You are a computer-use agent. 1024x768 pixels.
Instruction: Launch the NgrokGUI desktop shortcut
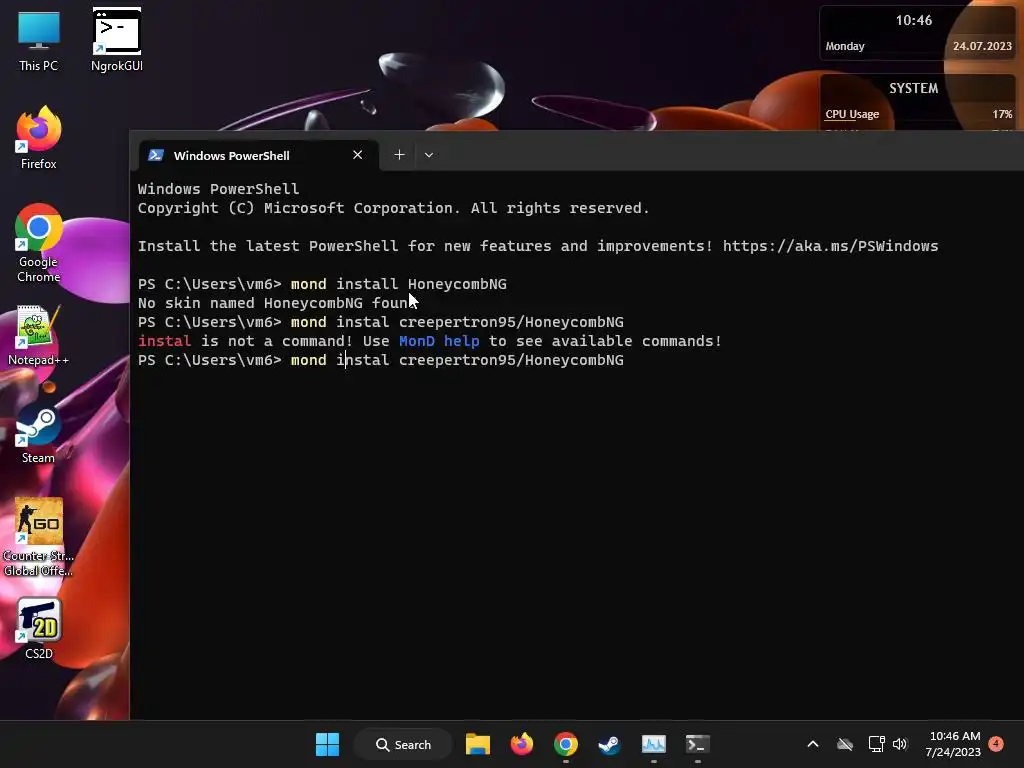click(x=117, y=39)
